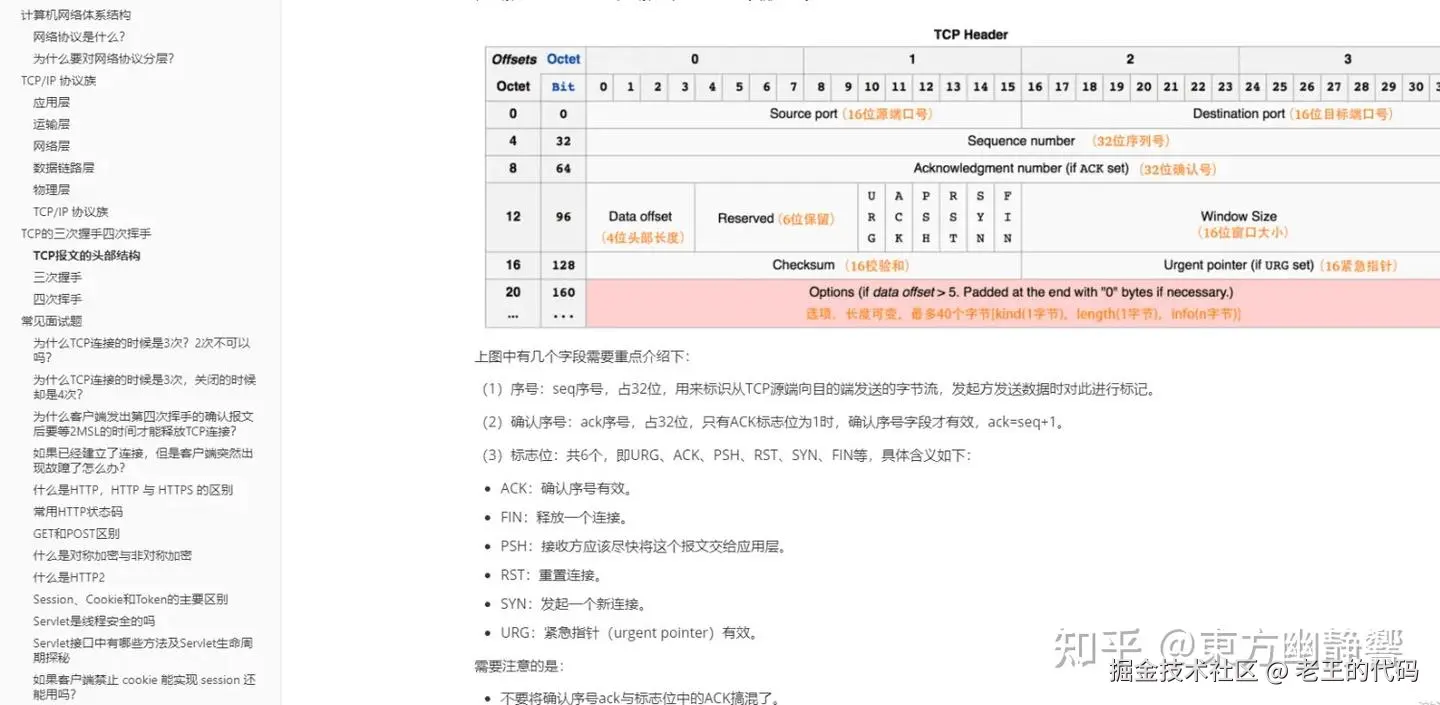Open Session、Cookie和Token的主要区别 entry

coord(130,600)
